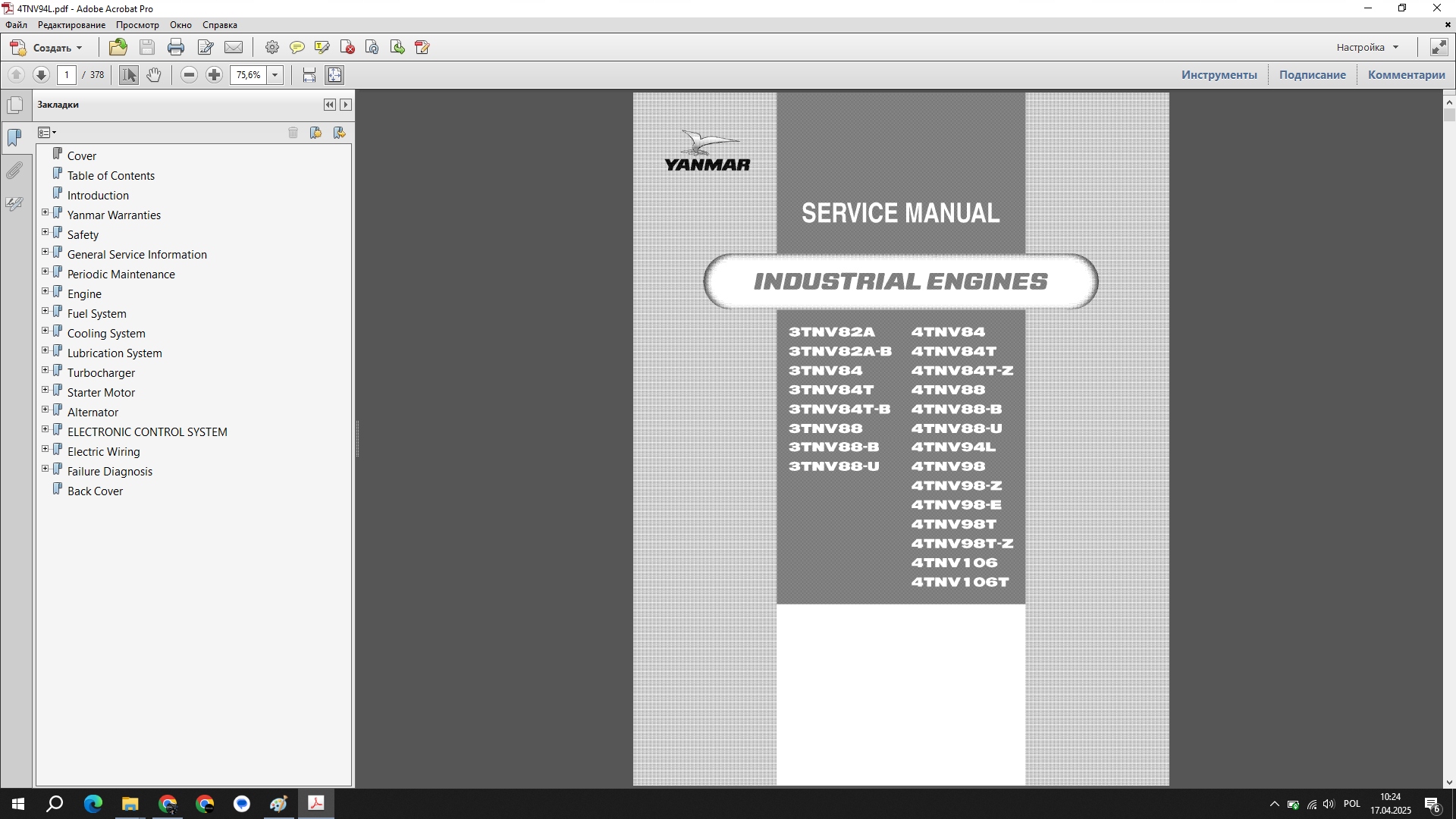Expand the Turbocharger bookmark

click(x=45, y=370)
